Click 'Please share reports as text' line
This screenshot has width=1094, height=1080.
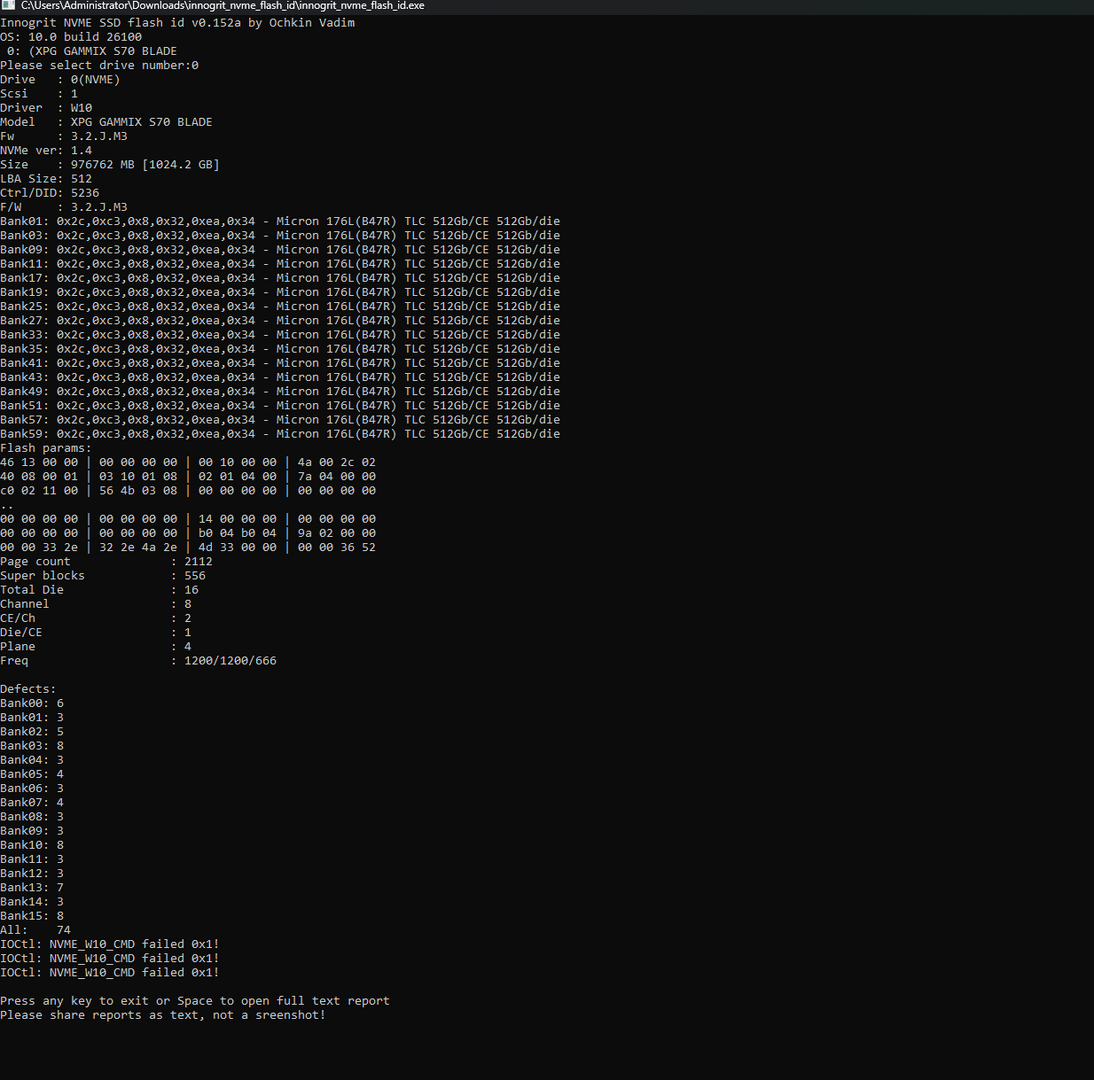click(x=163, y=1015)
